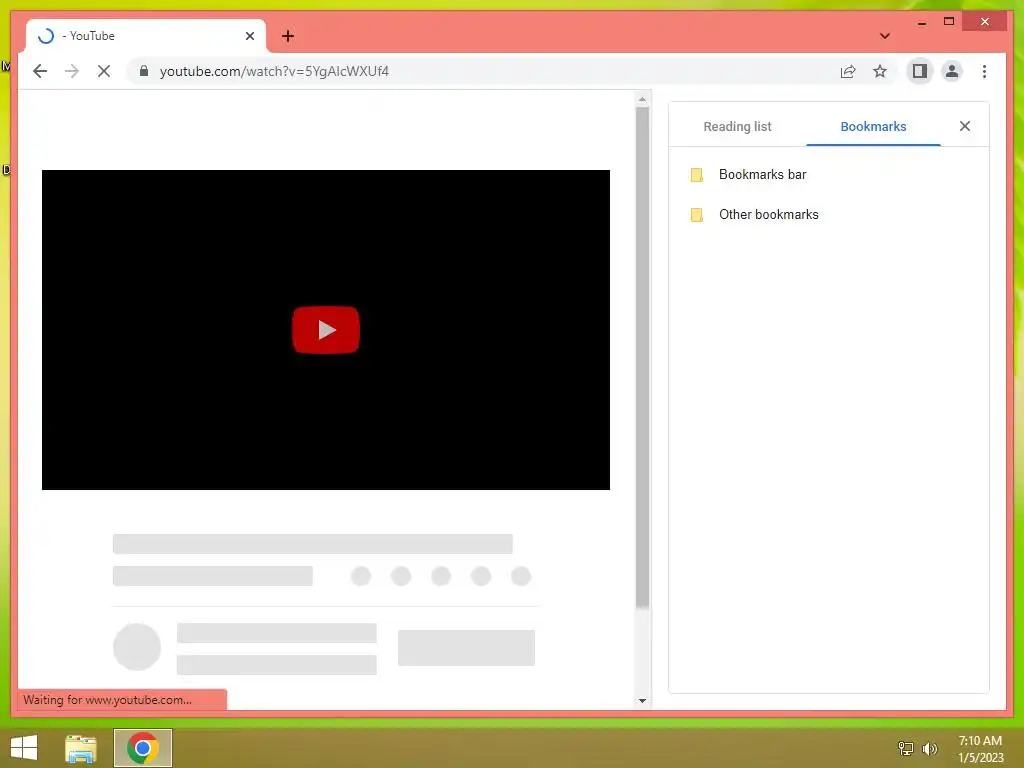Select the Bookmarks tab in side panel
The height and width of the screenshot is (768, 1024).
[x=873, y=127]
